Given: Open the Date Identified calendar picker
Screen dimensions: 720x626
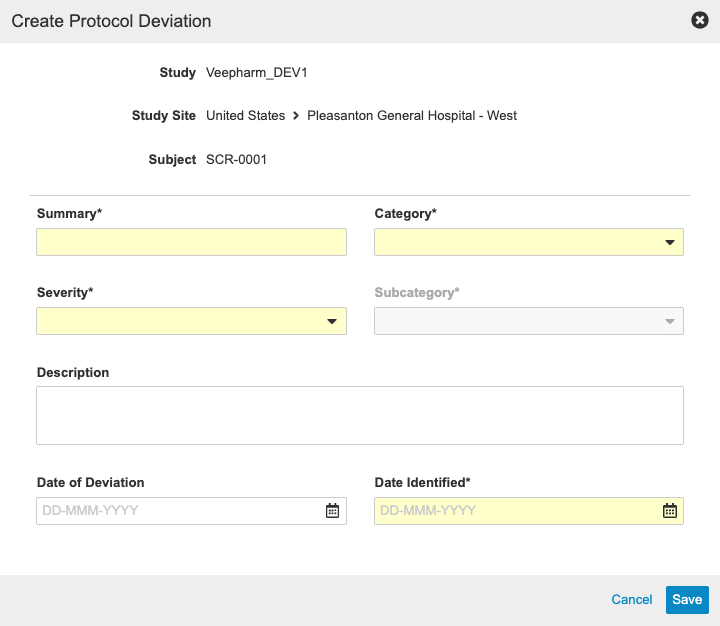Looking at the screenshot, I should tap(670, 511).
